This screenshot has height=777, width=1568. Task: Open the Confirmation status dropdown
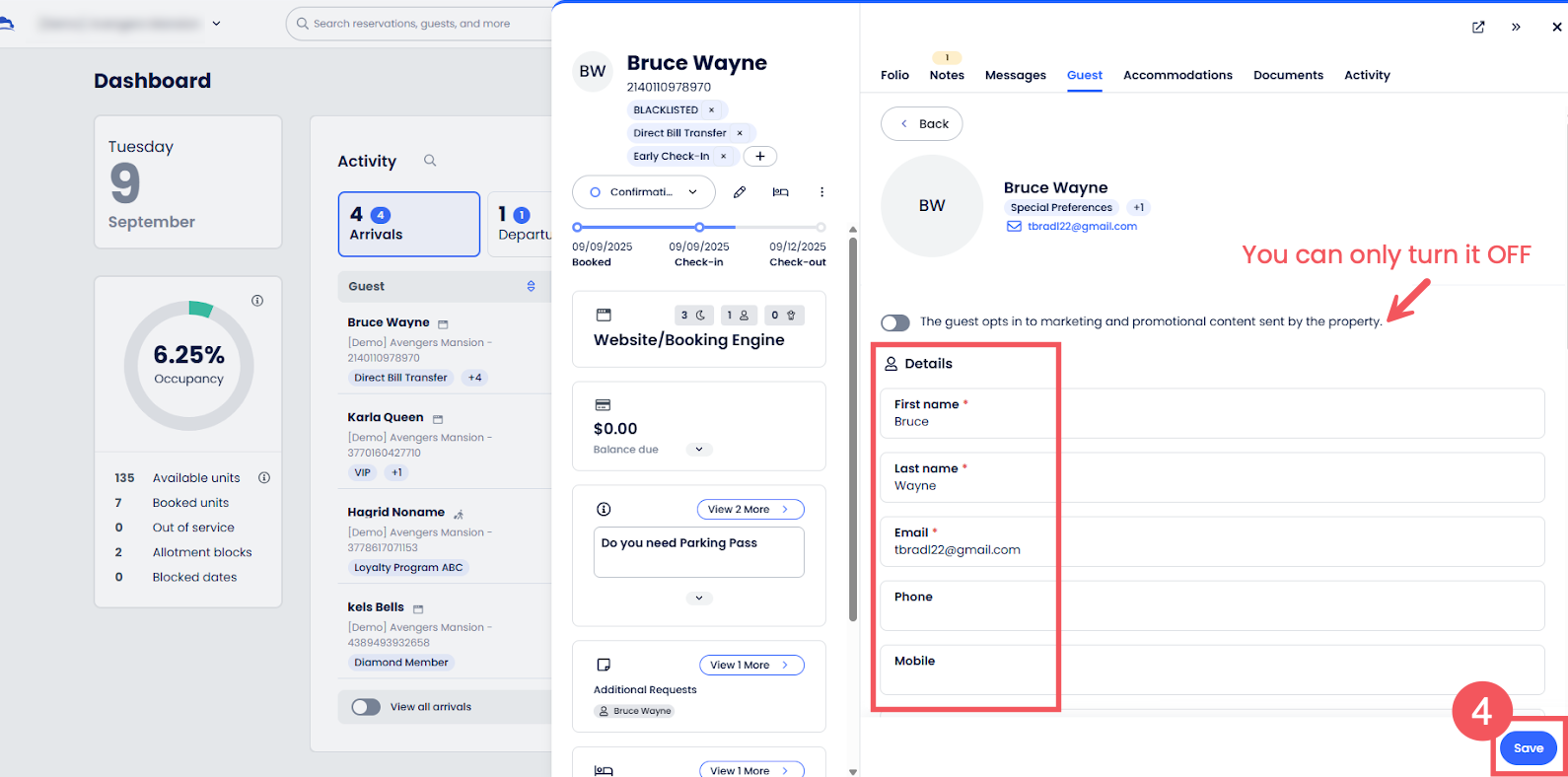pos(644,192)
